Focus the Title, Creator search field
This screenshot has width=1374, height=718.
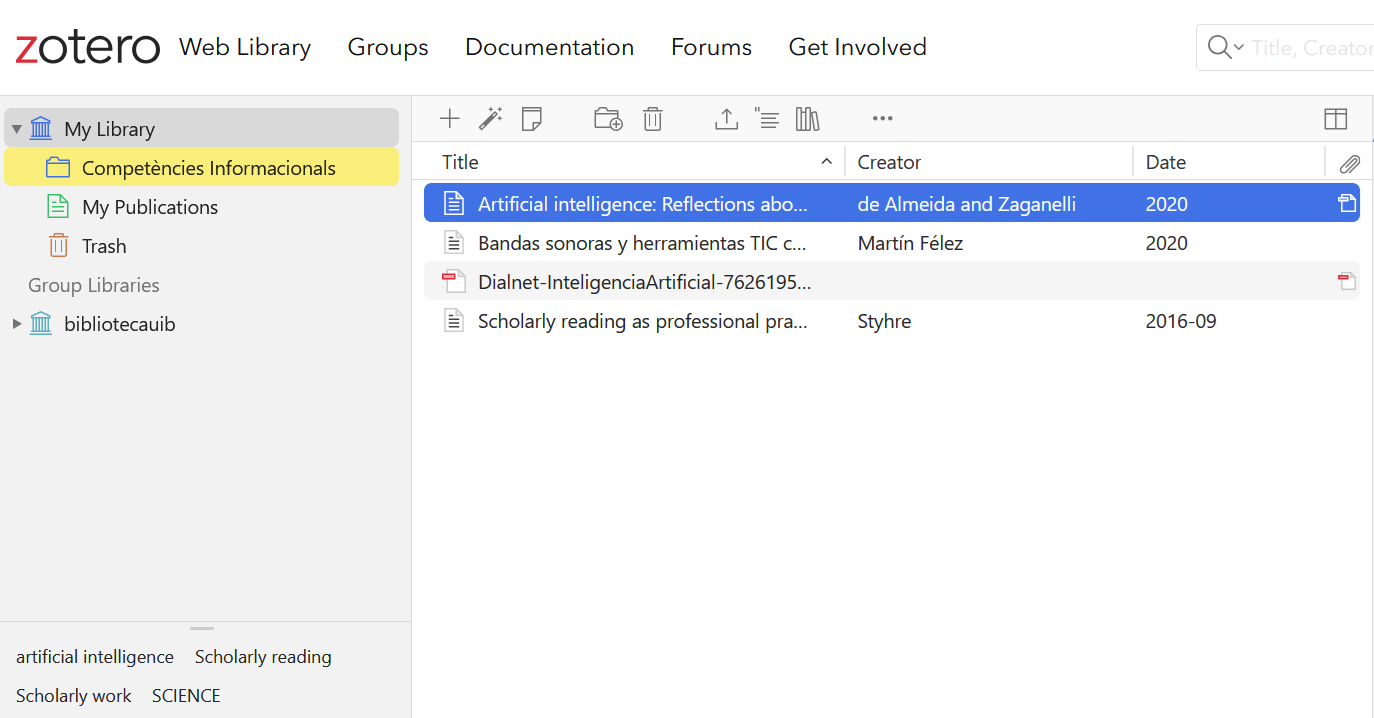(x=1311, y=48)
